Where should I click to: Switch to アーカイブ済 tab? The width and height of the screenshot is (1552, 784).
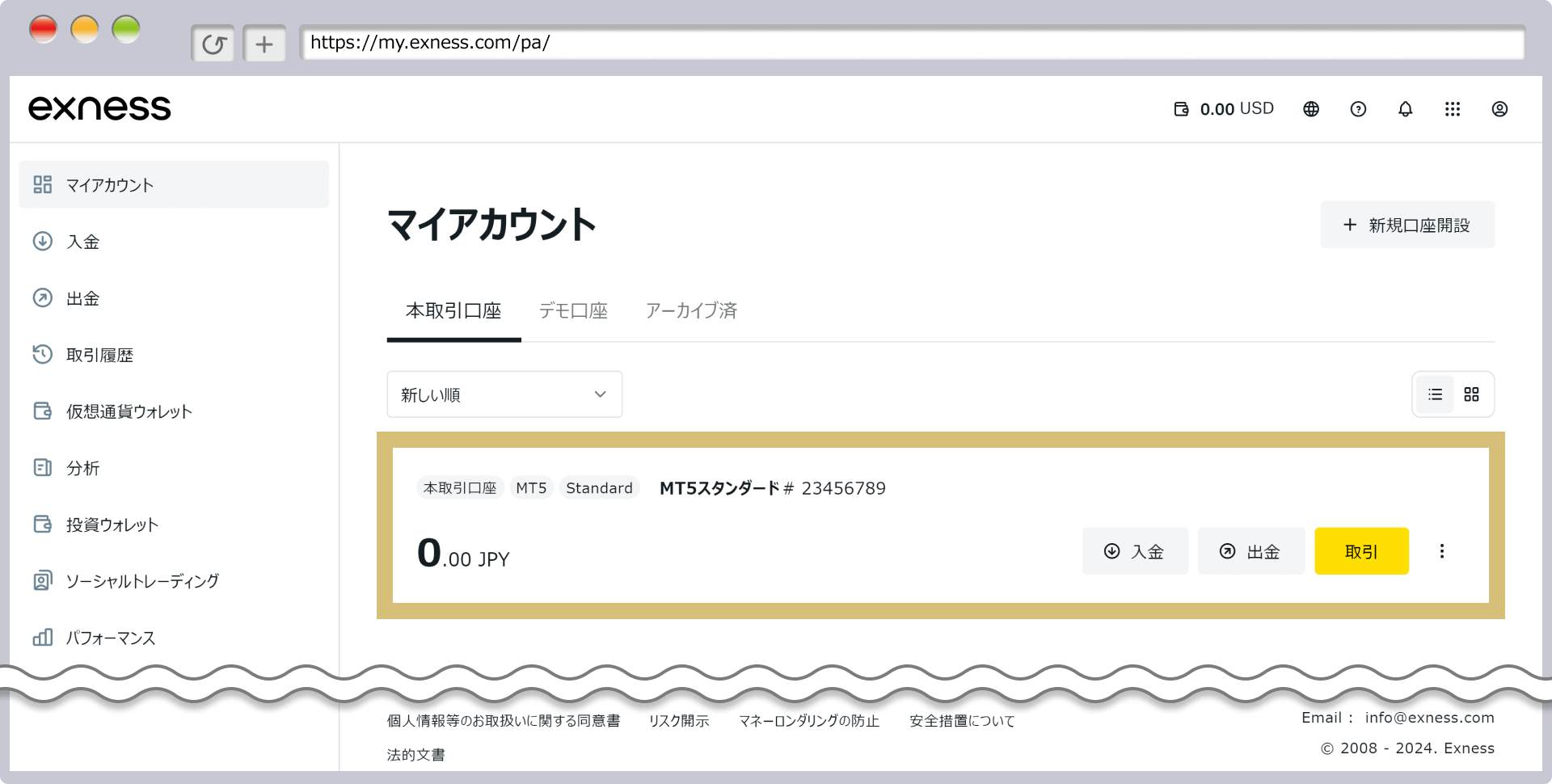click(691, 310)
